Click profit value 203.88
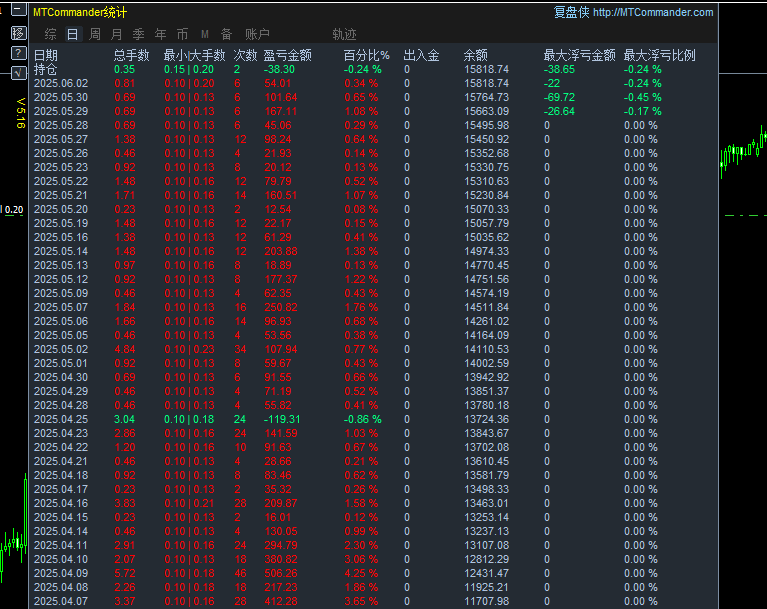 (281, 251)
